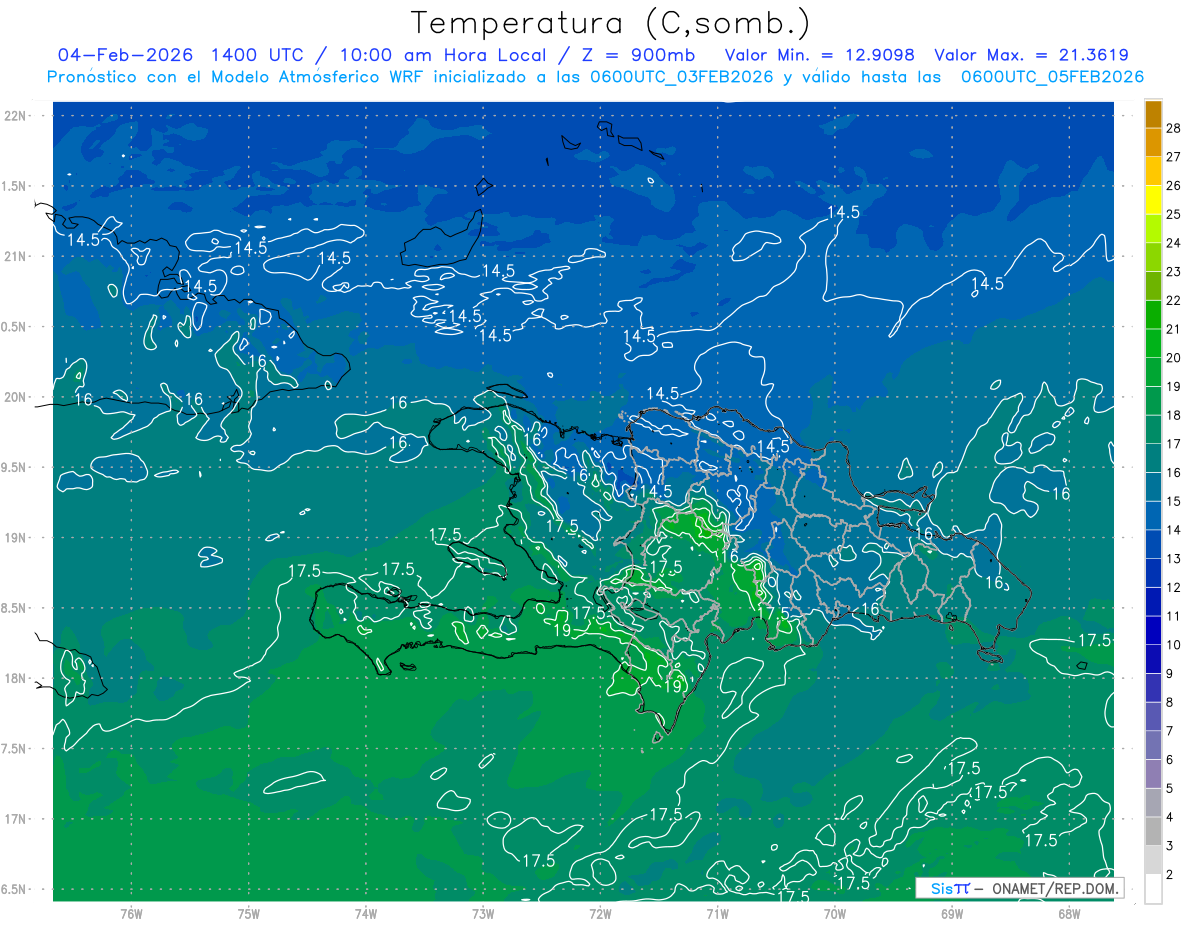1200x927 pixels.
Task: Click legend value "26"
Action: 1173,185
